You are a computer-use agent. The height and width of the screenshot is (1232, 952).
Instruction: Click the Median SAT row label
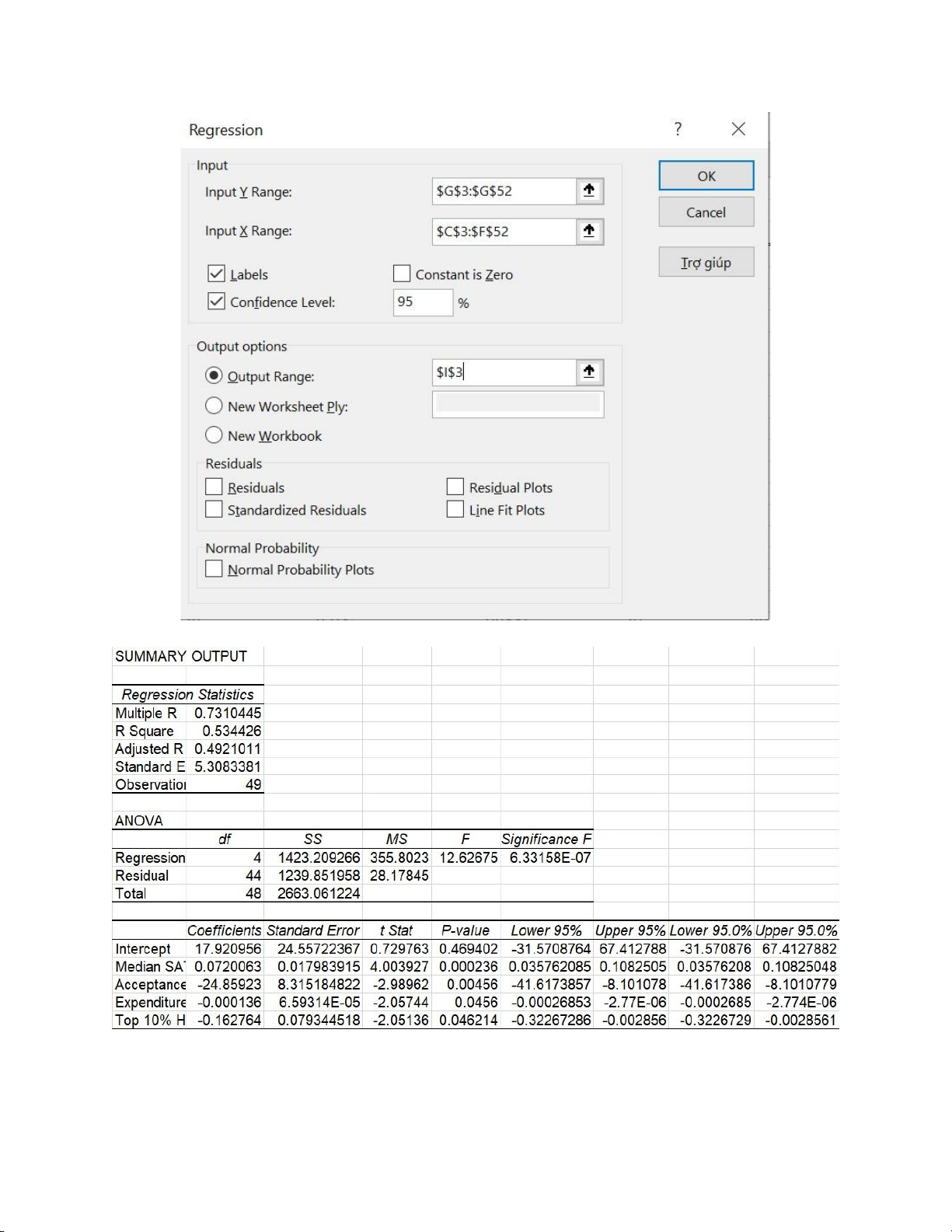pyautogui.click(x=149, y=967)
